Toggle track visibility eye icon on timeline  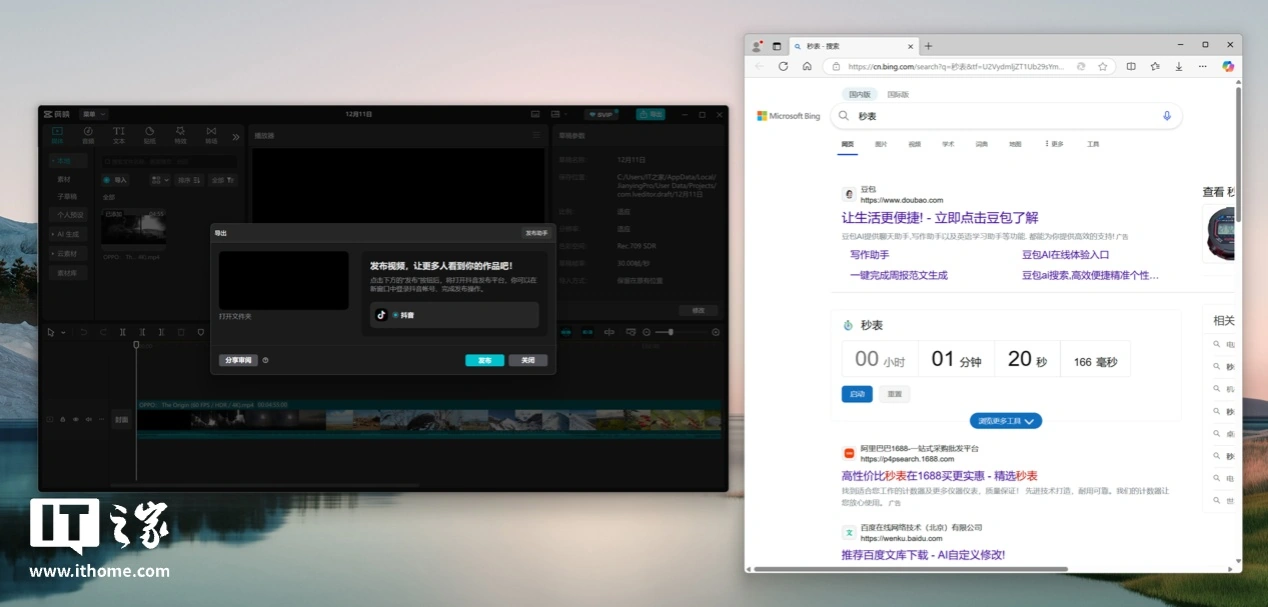[x=75, y=419]
